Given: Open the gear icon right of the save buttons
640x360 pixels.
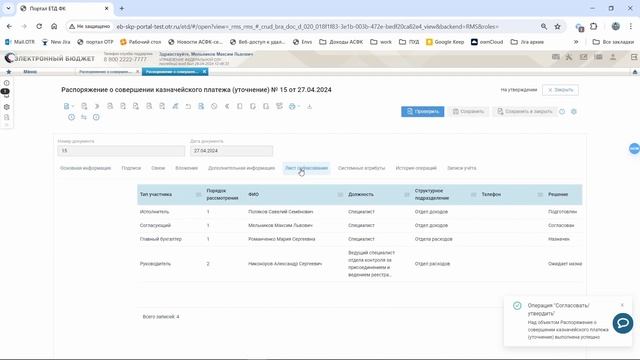Looking at the screenshot, I should click(x=574, y=111).
